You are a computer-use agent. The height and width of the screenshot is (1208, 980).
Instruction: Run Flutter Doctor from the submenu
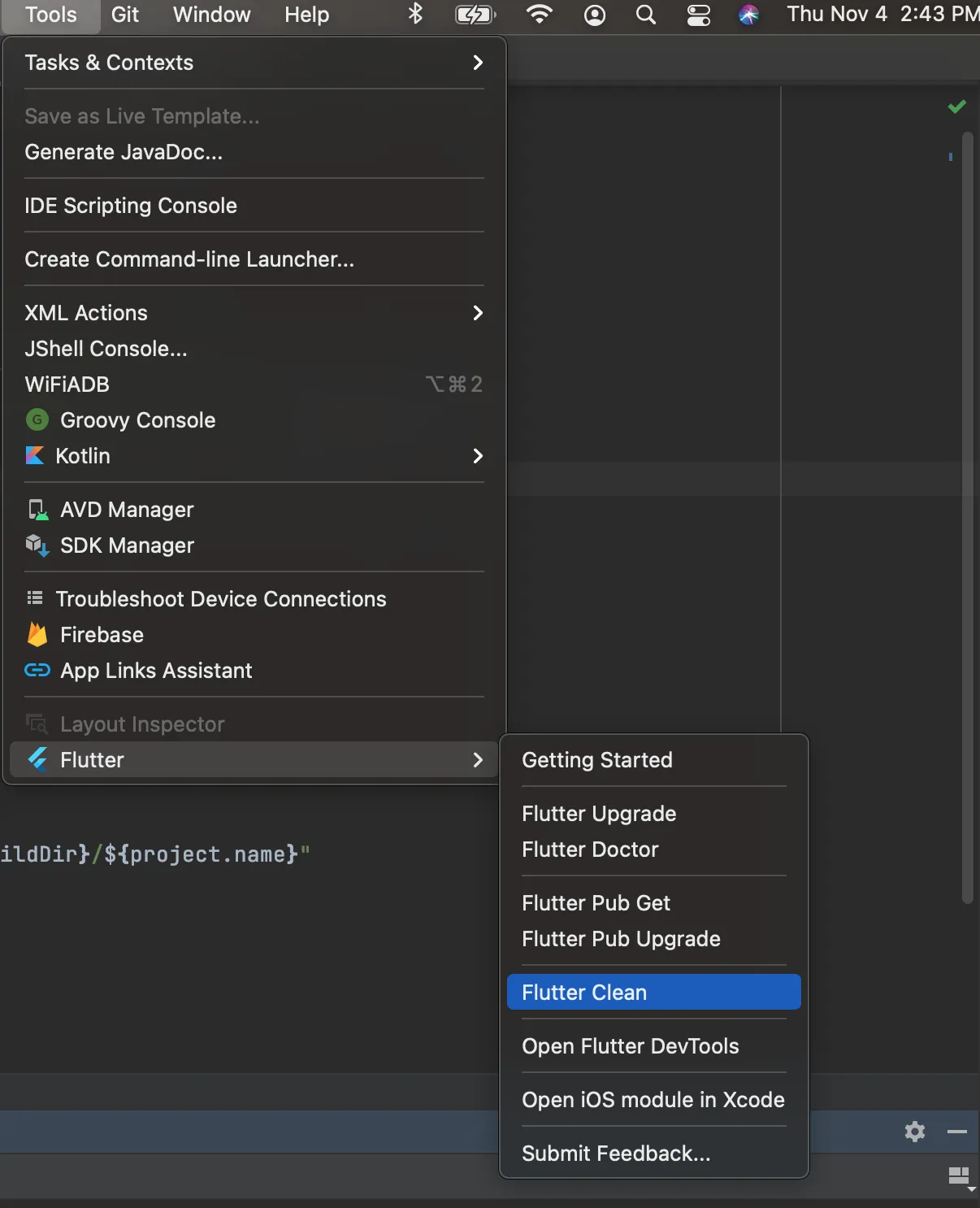pos(590,849)
